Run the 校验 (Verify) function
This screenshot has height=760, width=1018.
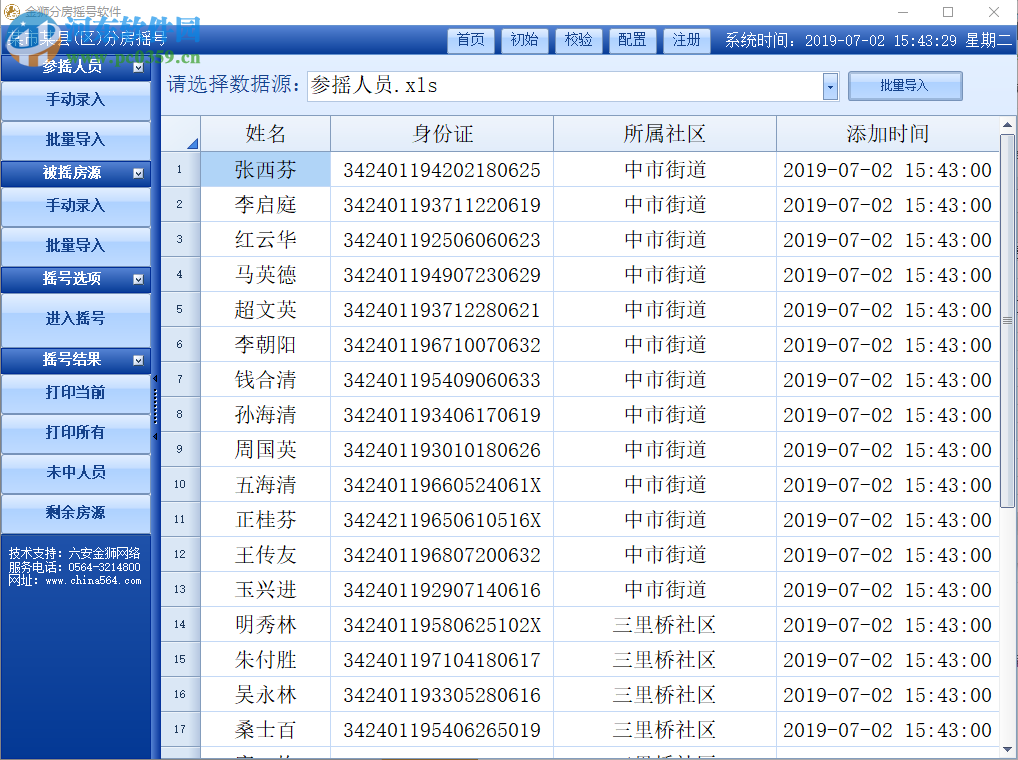pos(578,41)
